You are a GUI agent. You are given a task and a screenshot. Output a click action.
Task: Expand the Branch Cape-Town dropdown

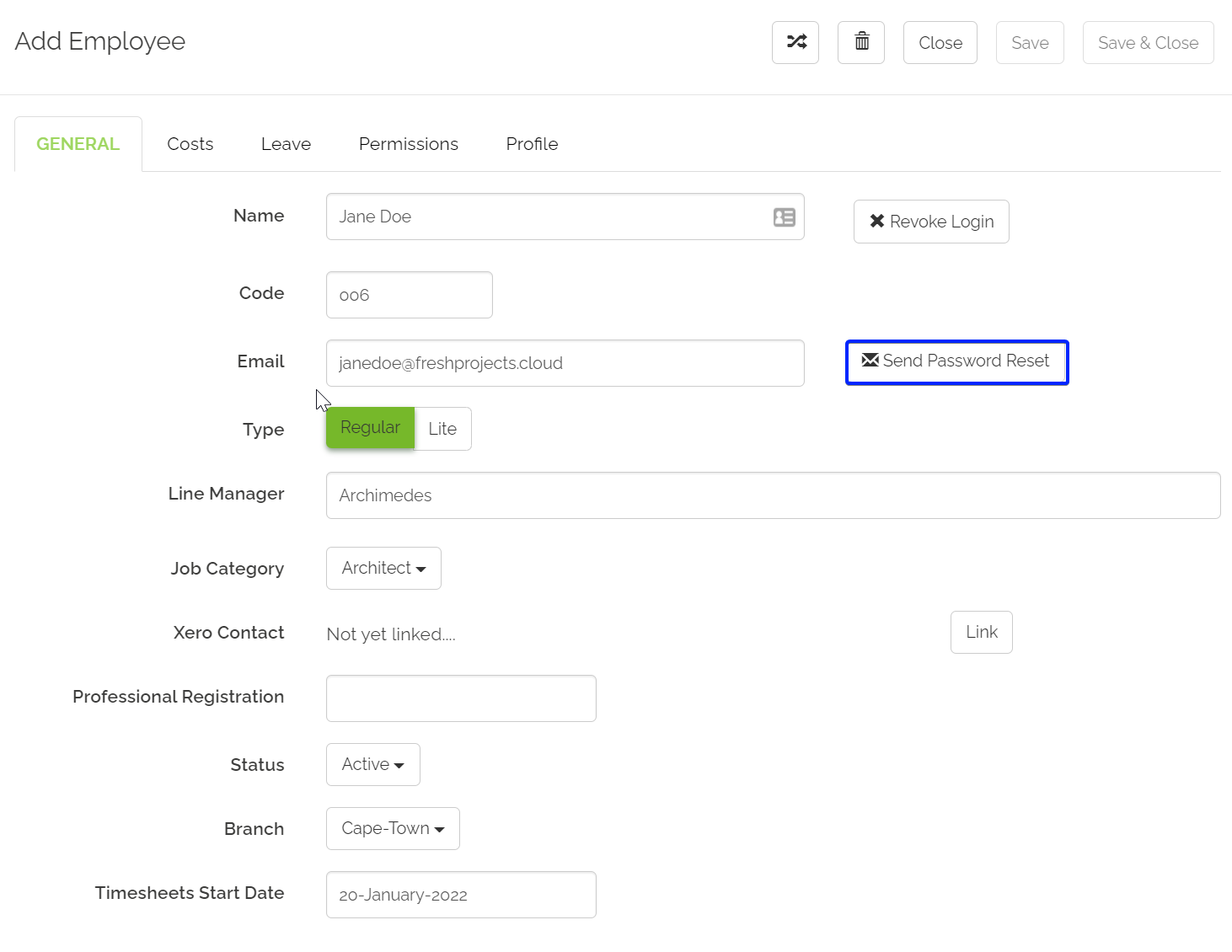coord(393,828)
